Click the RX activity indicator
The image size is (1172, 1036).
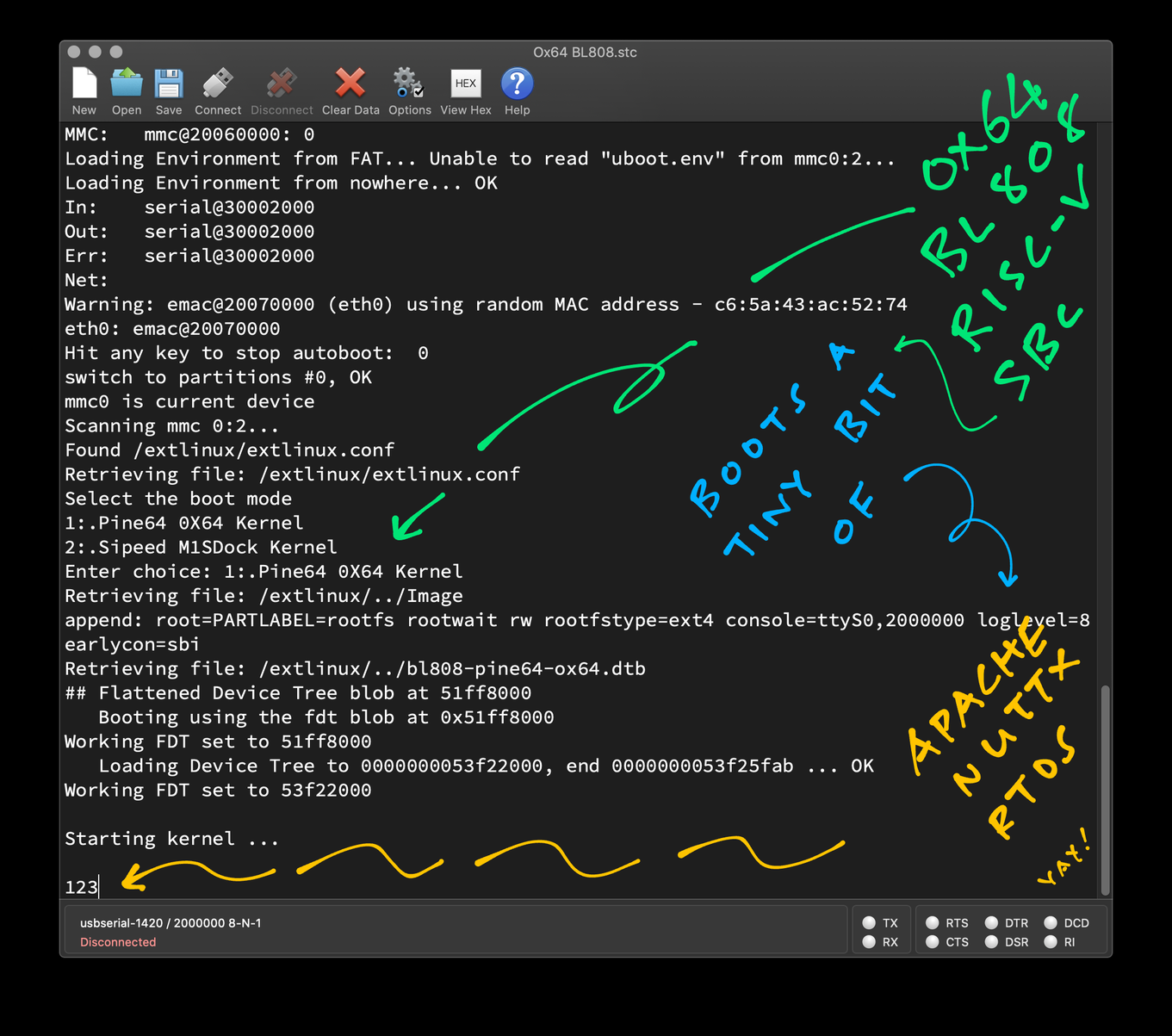point(869,942)
